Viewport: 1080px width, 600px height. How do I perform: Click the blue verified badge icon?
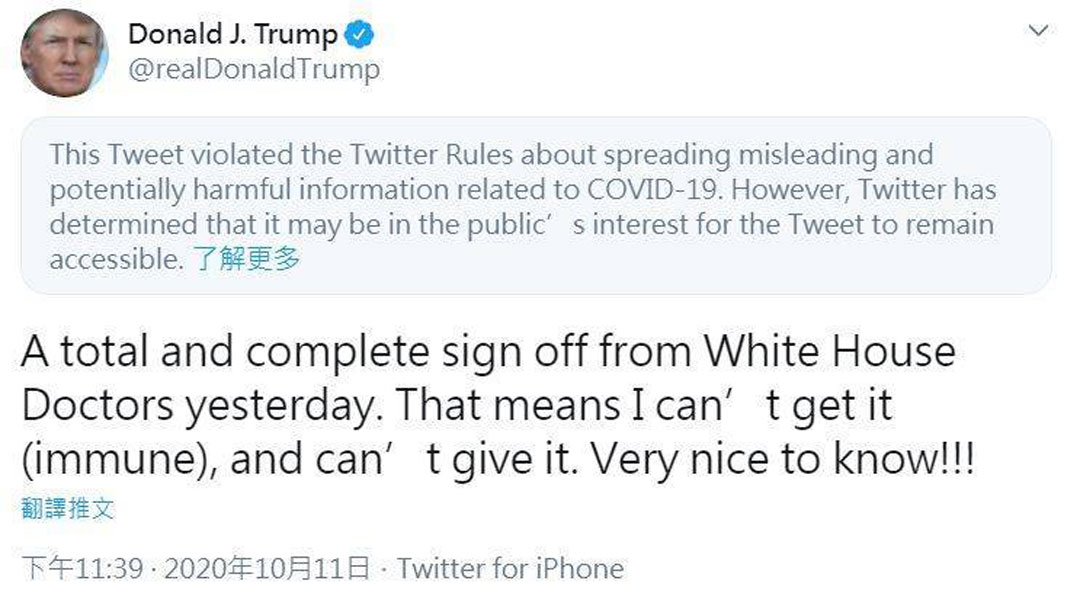click(359, 34)
